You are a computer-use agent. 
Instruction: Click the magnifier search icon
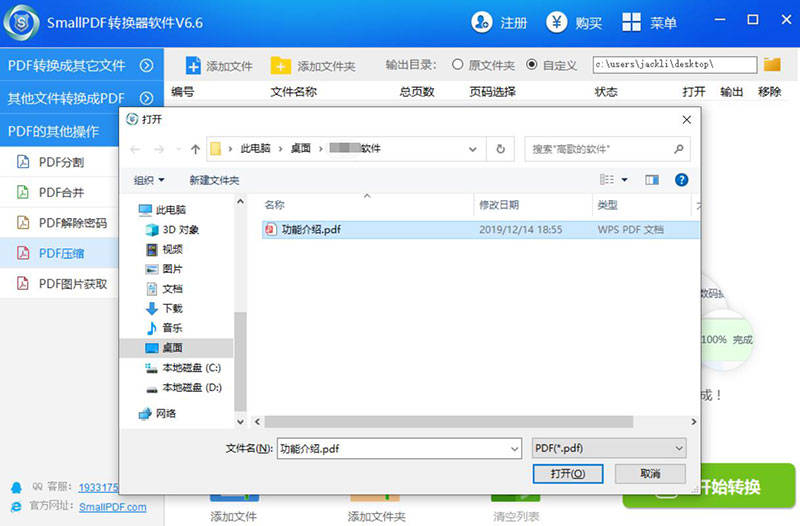click(679, 149)
